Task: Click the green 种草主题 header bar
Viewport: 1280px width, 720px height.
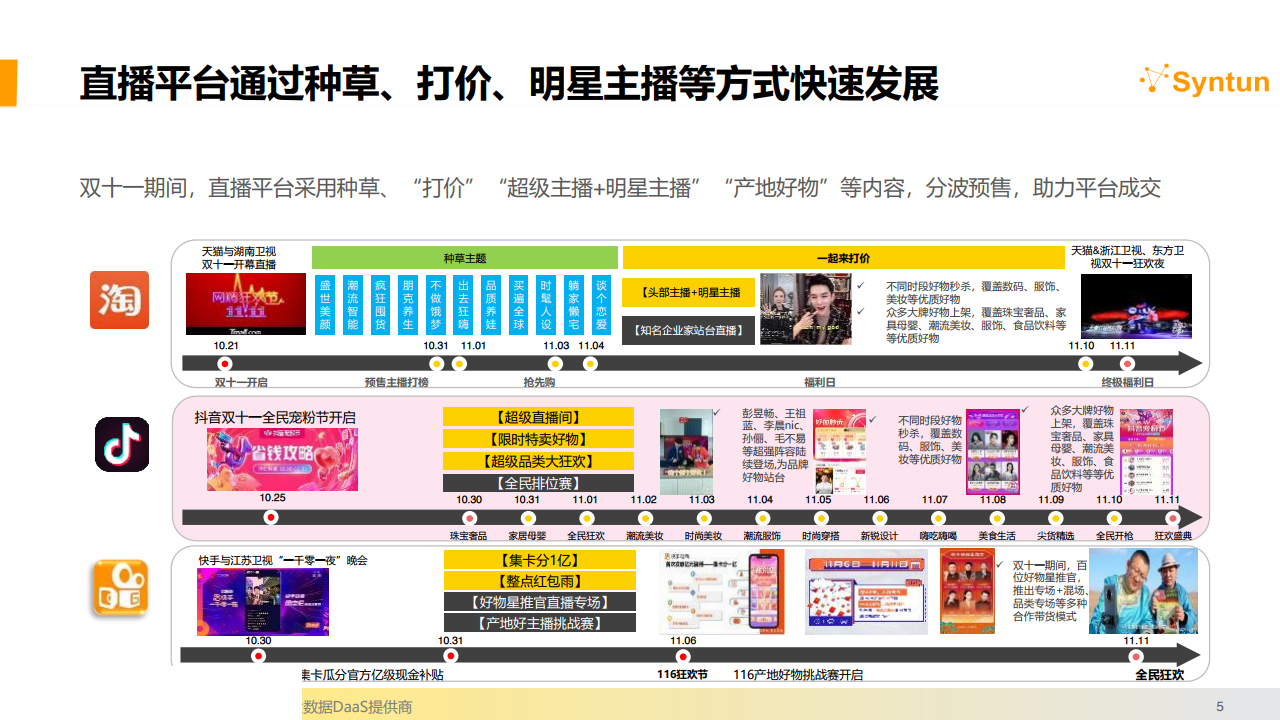Action: 464,258
